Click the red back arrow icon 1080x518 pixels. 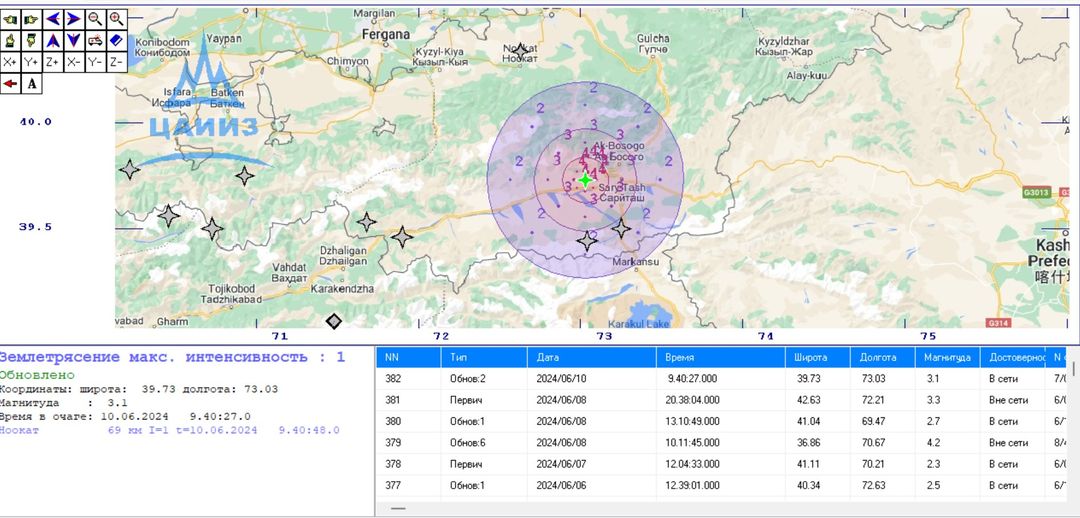coord(10,84)
